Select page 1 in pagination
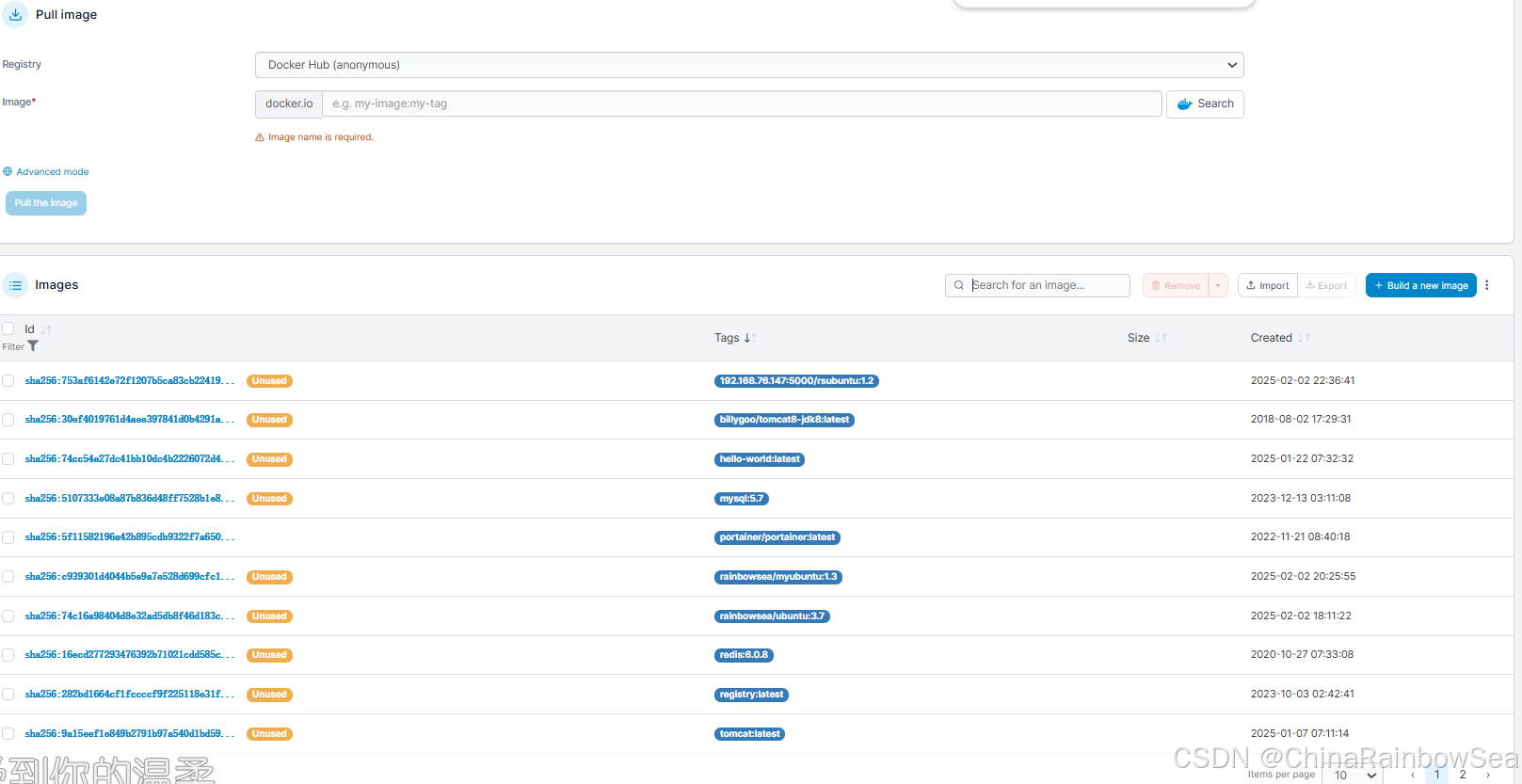The width and height of the screenshot is (1522, 784). 1437,775
